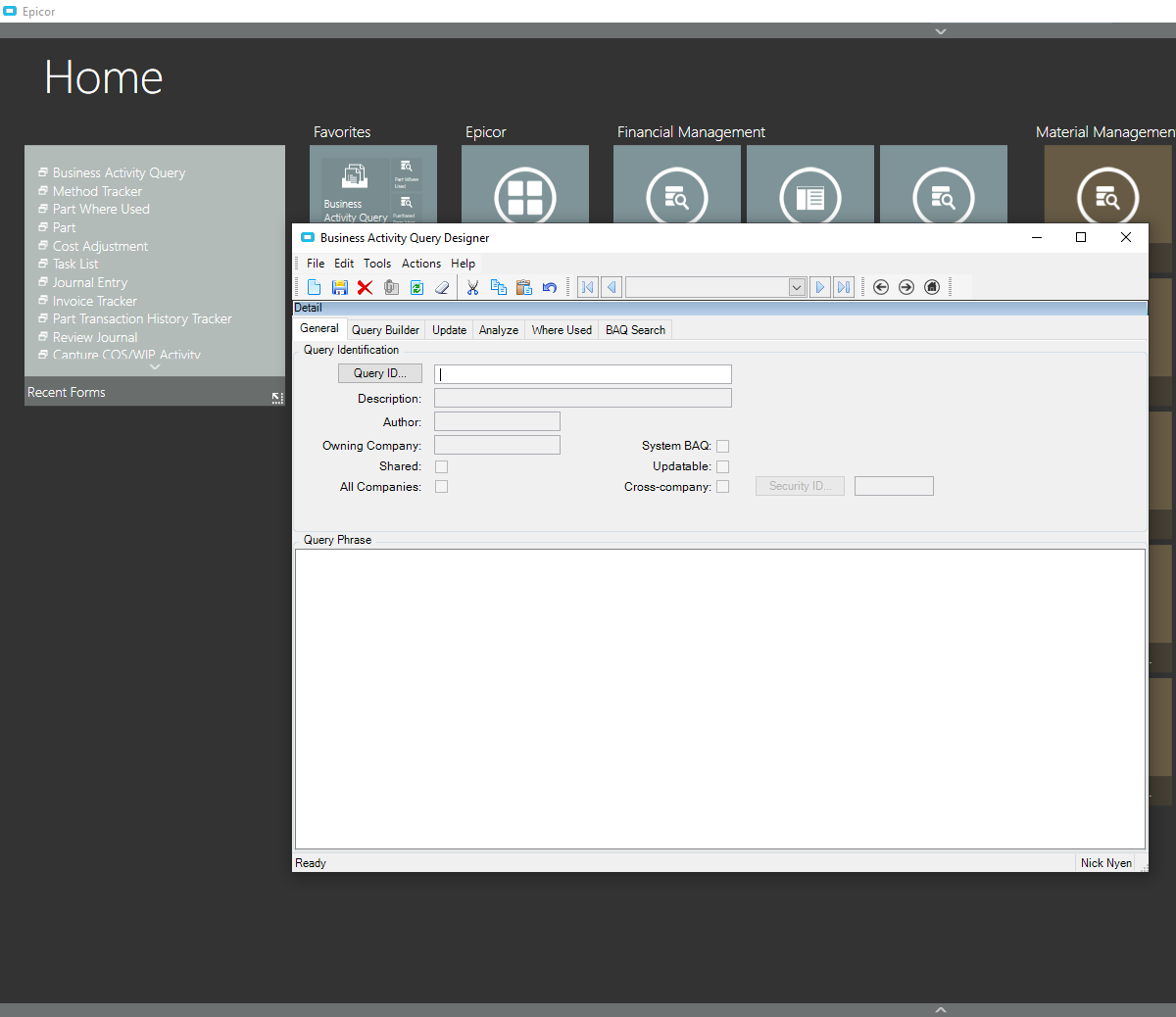Open the Actions menu
Screen dimensions: 1176x1017
[x=420, y=264]
